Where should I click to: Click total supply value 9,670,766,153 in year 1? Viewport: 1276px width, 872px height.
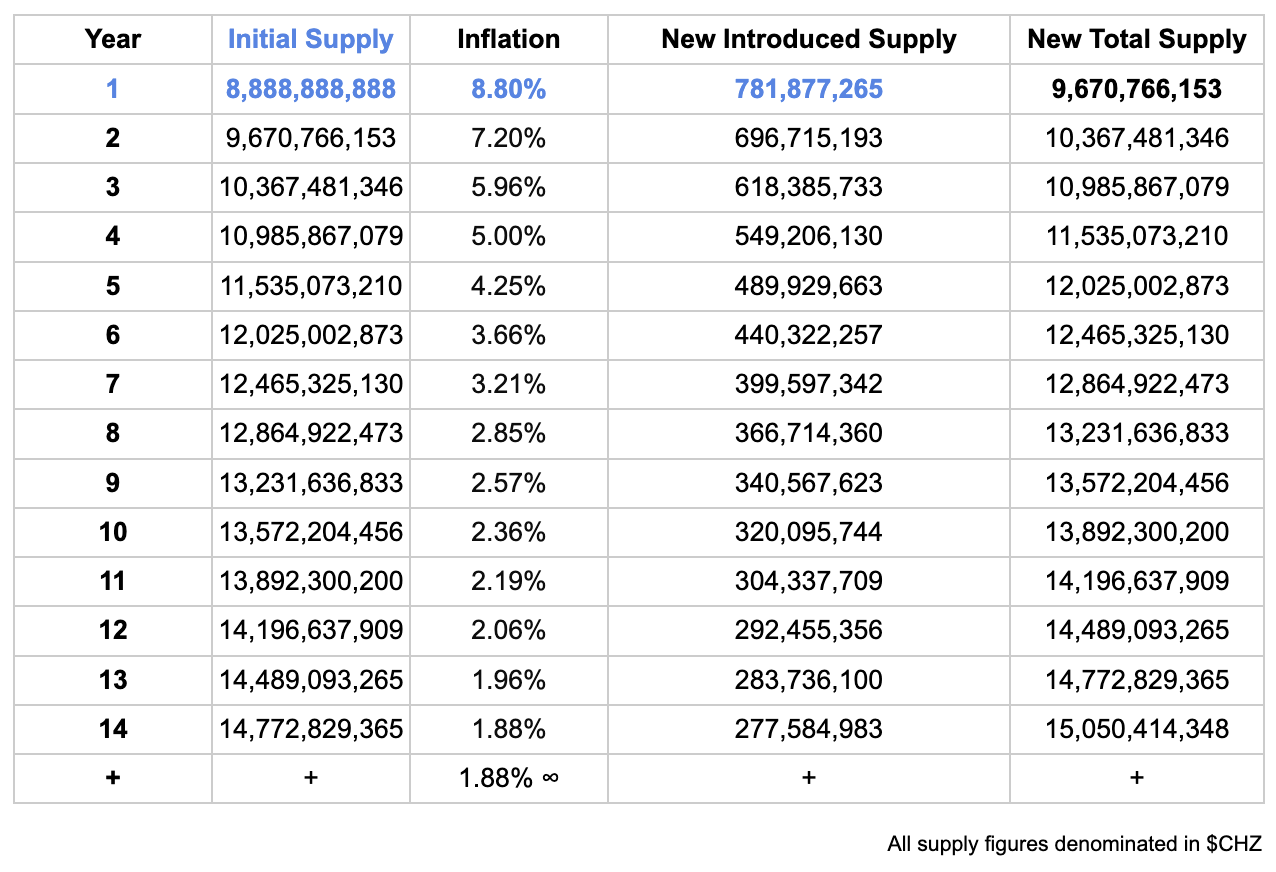1136,89
